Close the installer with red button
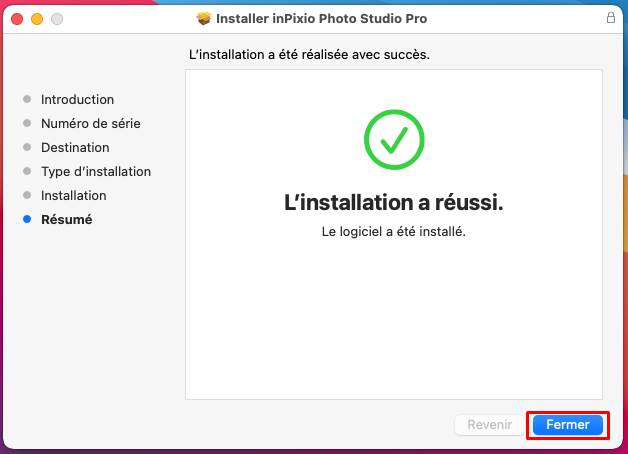This screenshot has width=628, height=454. point(17,19)
